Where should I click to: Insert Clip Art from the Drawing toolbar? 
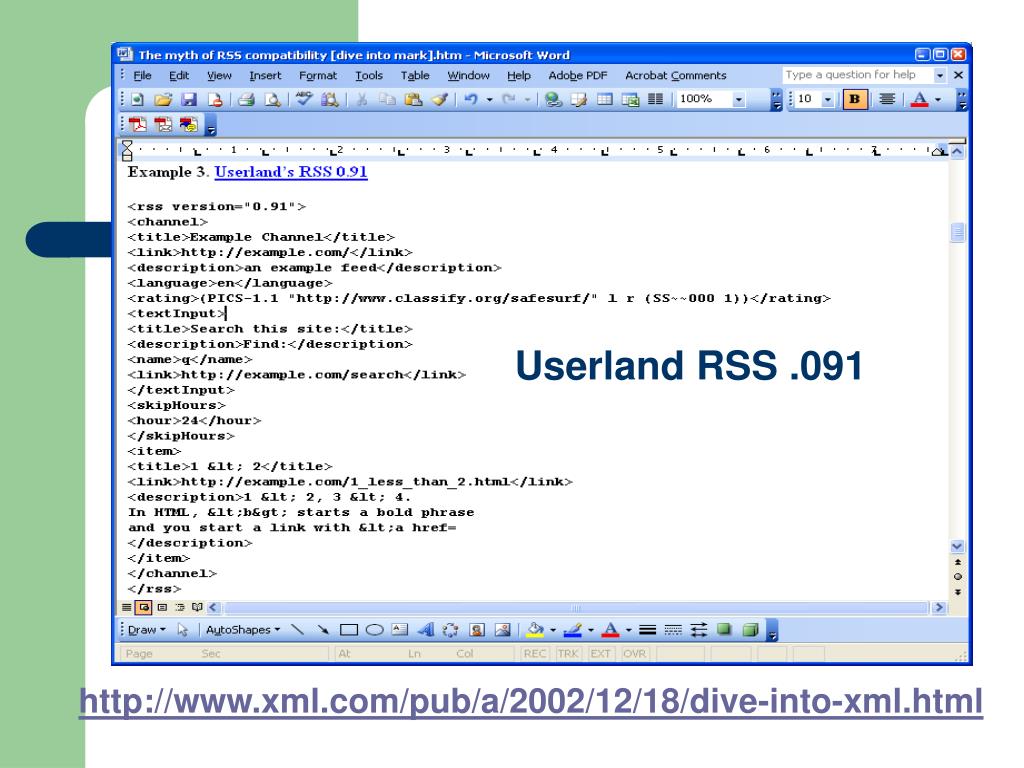point(477,630)
